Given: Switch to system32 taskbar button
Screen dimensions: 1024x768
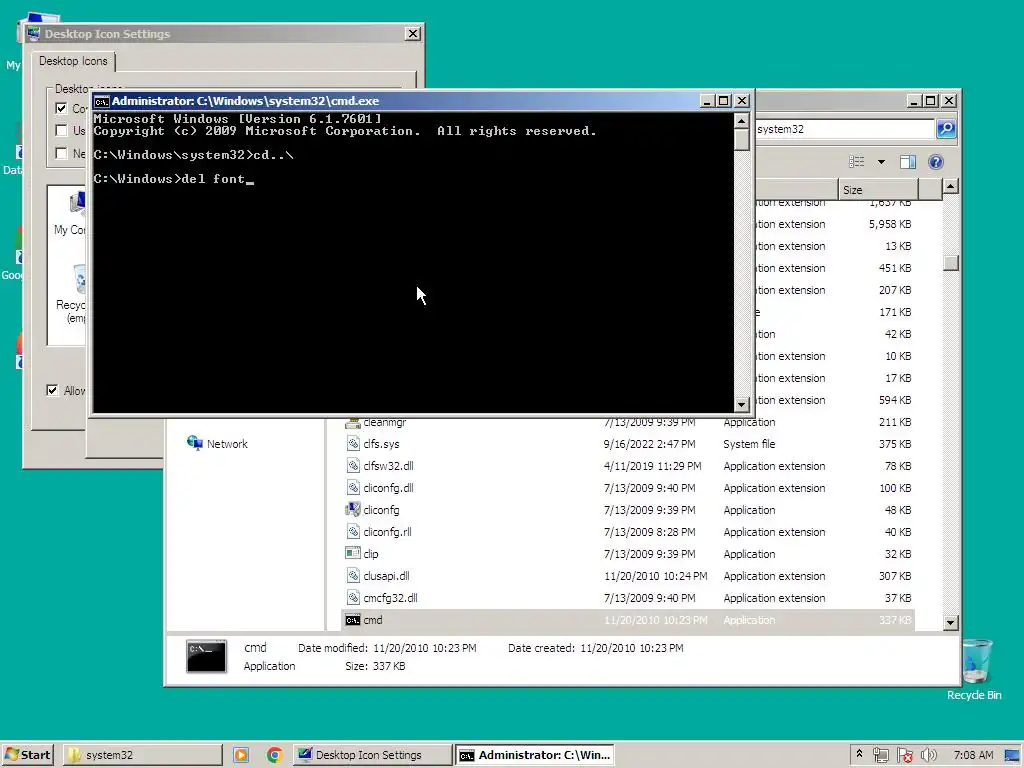Looking at the screenshot, I should 142,755.
